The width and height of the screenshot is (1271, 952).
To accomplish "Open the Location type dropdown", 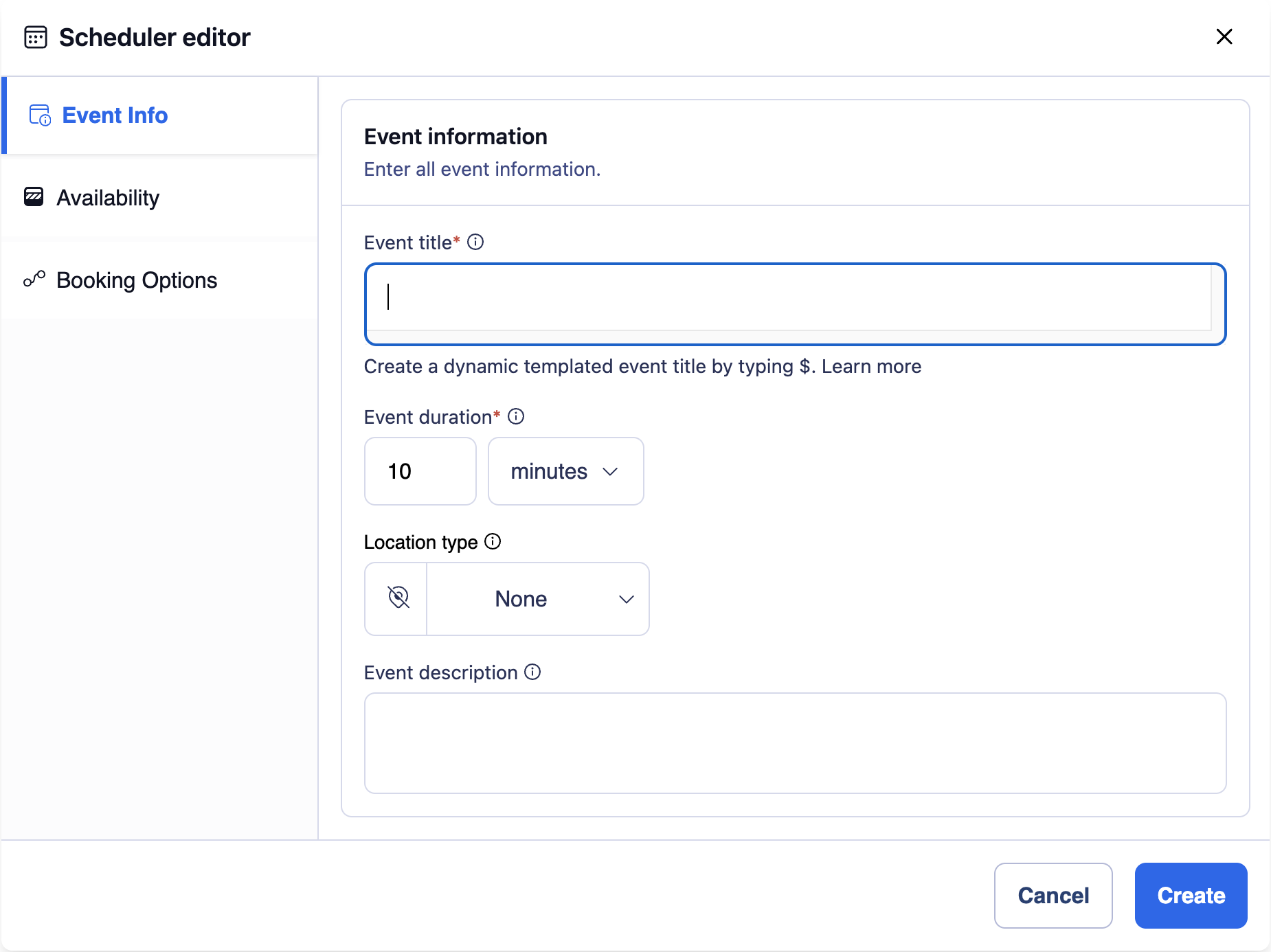I will coord(537,598).
